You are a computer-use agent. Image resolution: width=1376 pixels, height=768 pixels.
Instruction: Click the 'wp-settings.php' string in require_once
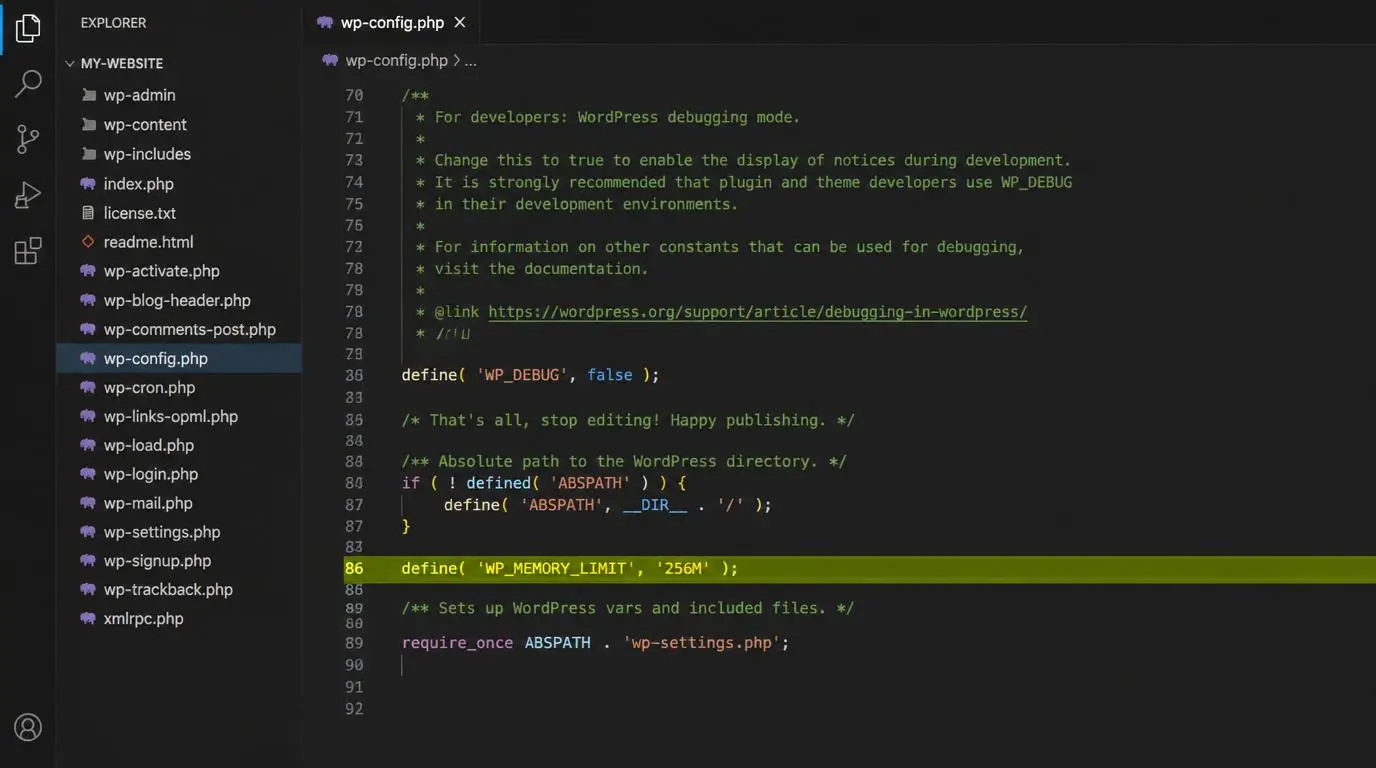(701, 643)
